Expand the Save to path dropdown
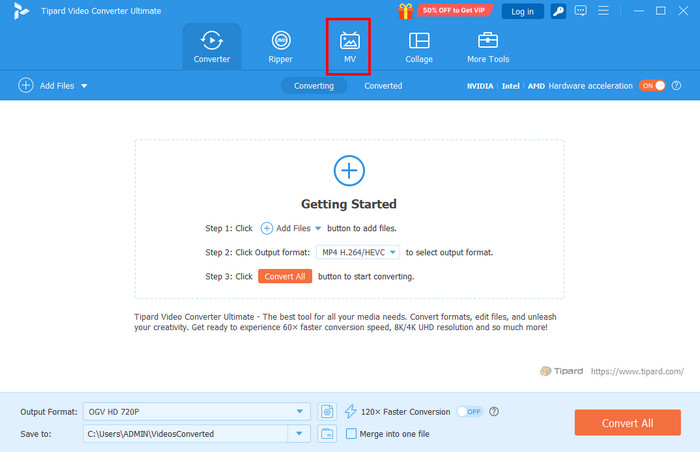 299,433
